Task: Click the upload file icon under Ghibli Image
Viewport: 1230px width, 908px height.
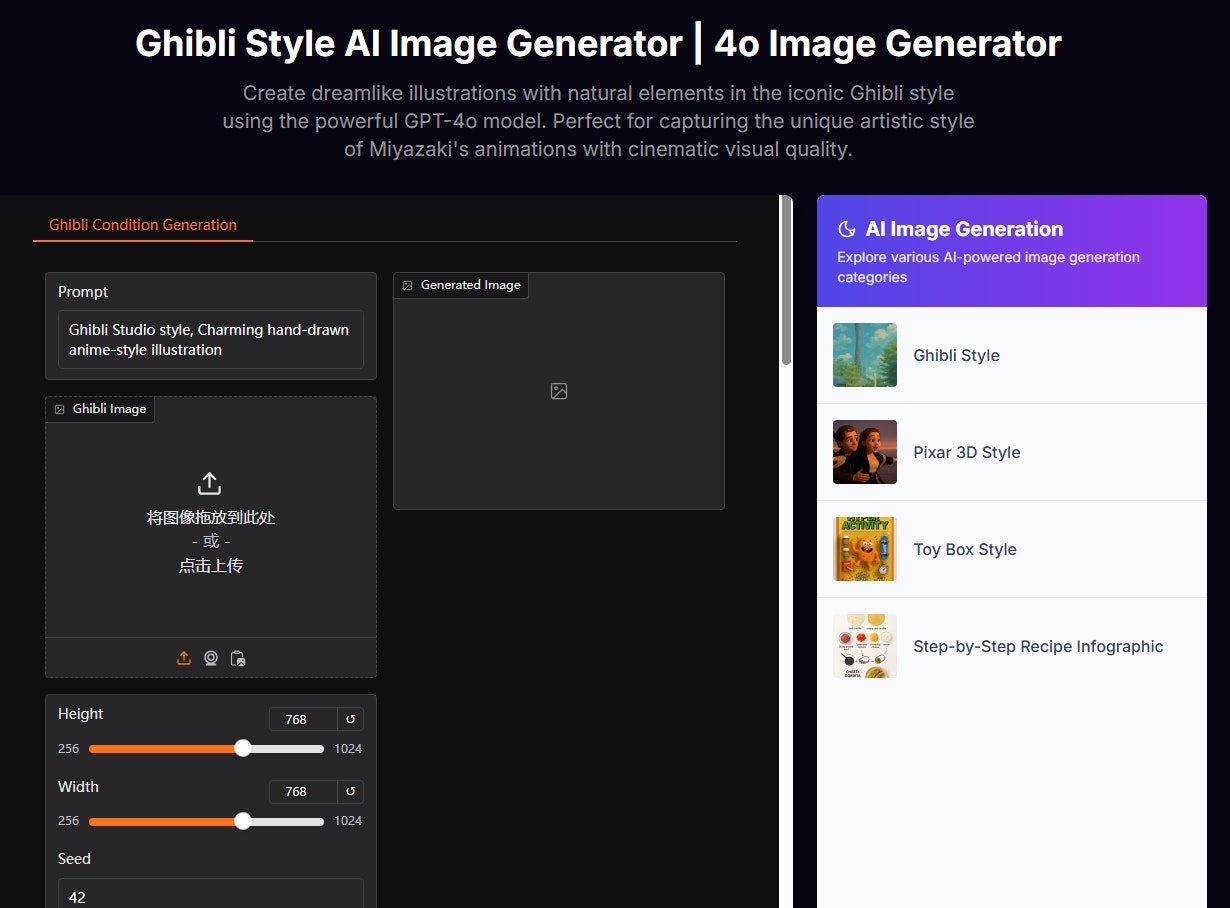Action: click(x=184, y=658)
